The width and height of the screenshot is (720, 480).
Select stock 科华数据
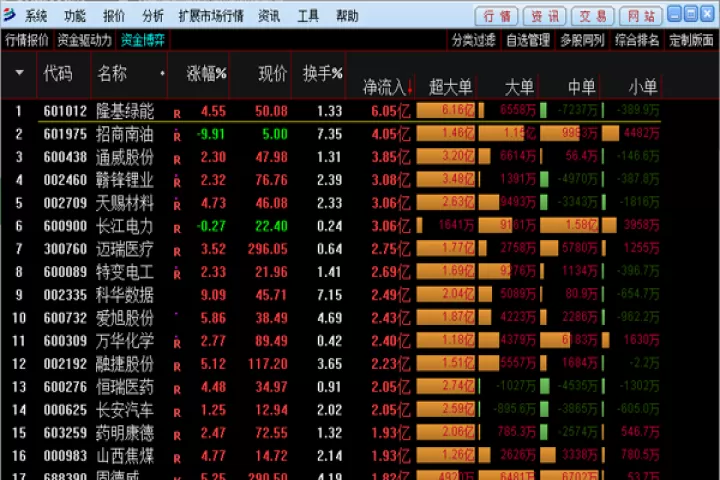125,295
